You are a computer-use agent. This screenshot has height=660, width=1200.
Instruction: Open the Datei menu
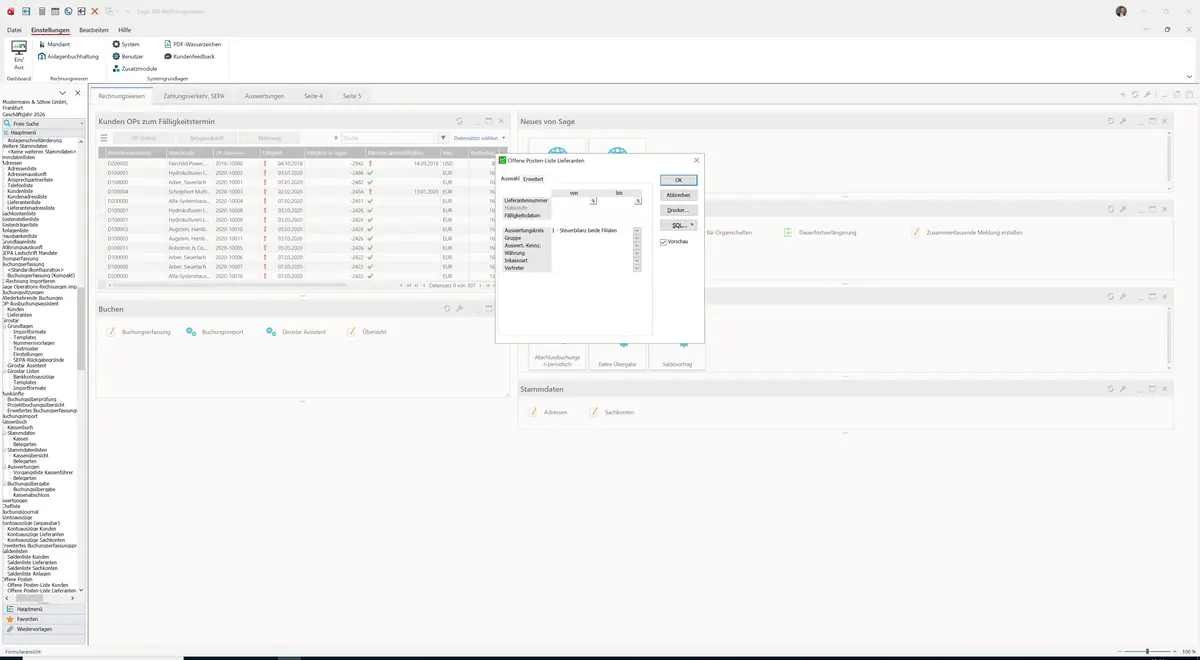(14, 30)
